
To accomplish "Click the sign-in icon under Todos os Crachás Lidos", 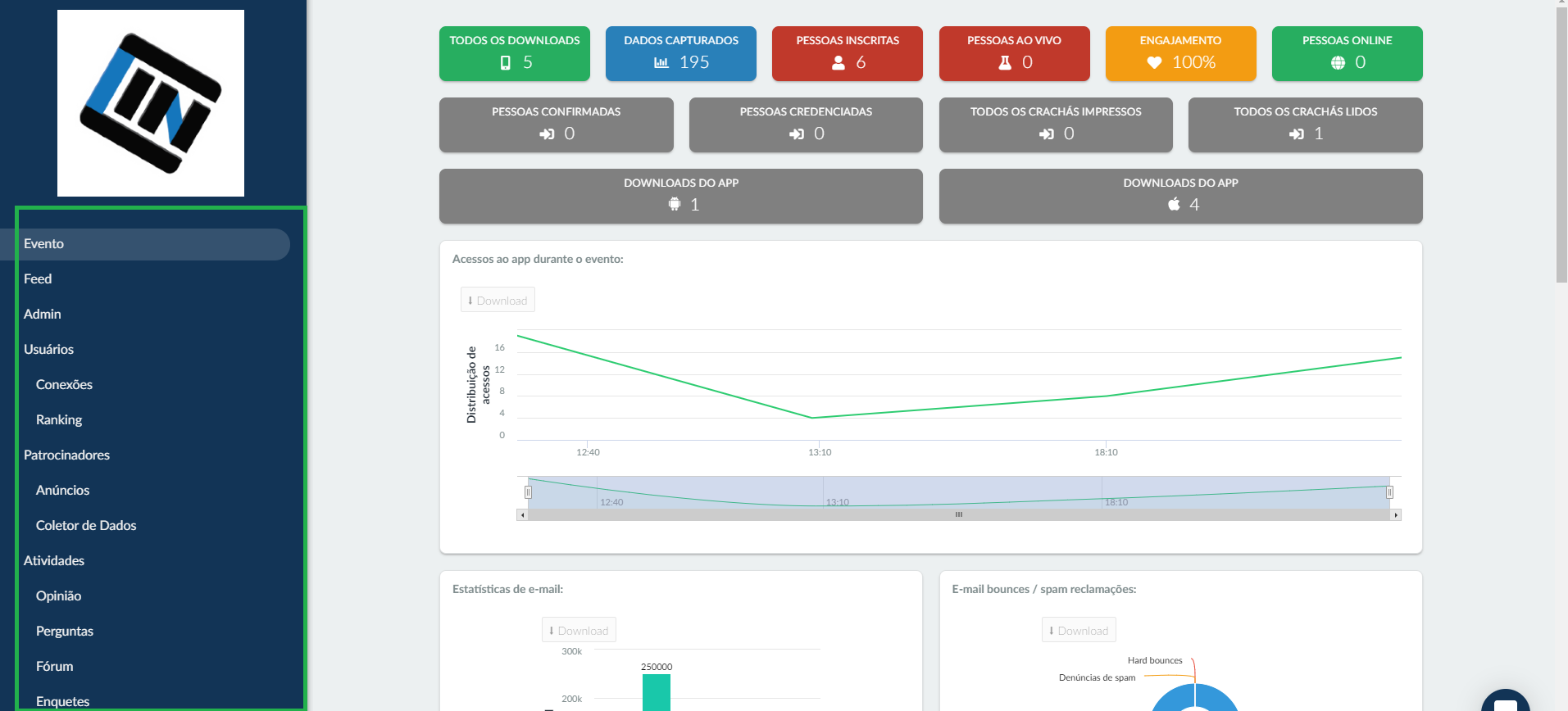I will pos(1297,134).
